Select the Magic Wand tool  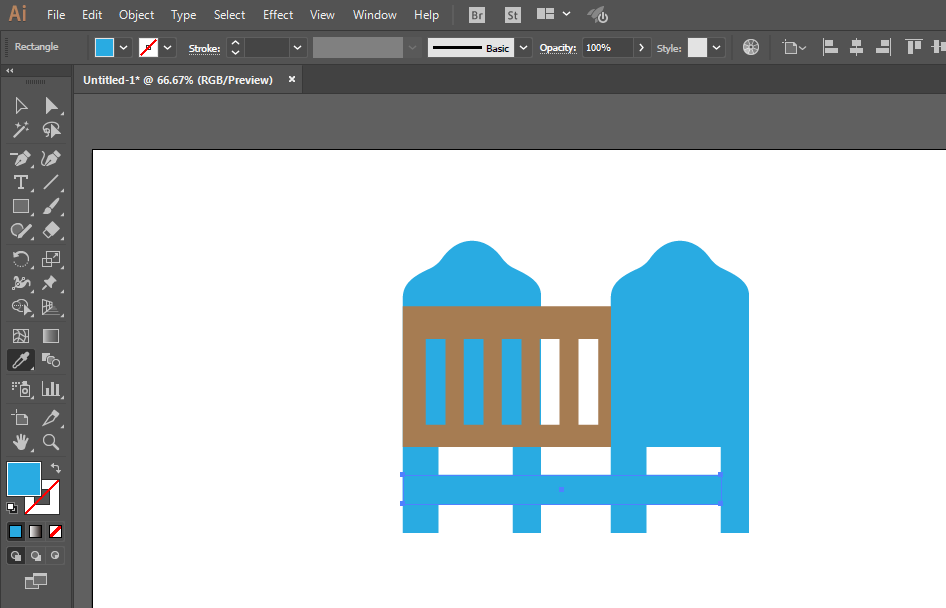coord(21,130)
